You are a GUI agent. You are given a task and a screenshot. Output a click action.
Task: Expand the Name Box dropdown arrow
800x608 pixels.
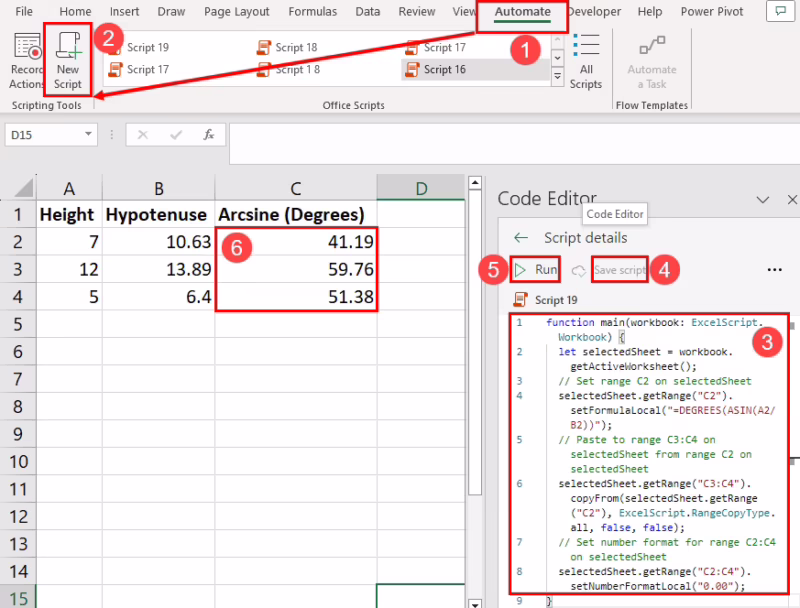[x=89, y=134]
